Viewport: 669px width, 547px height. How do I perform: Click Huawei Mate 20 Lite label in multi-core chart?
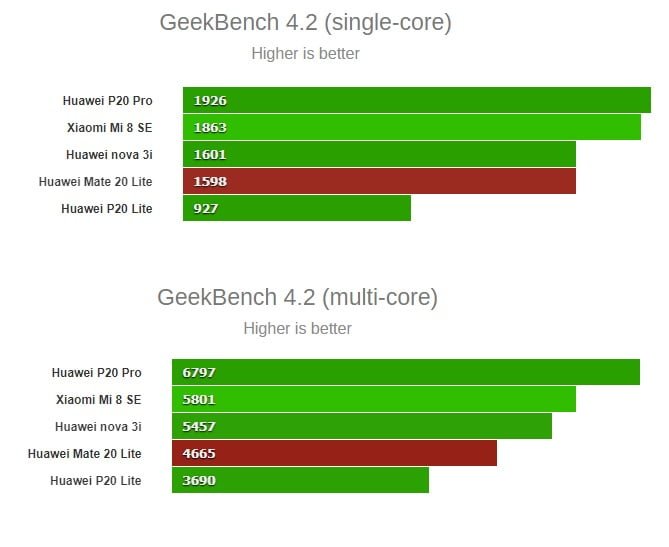coord(85,454)
